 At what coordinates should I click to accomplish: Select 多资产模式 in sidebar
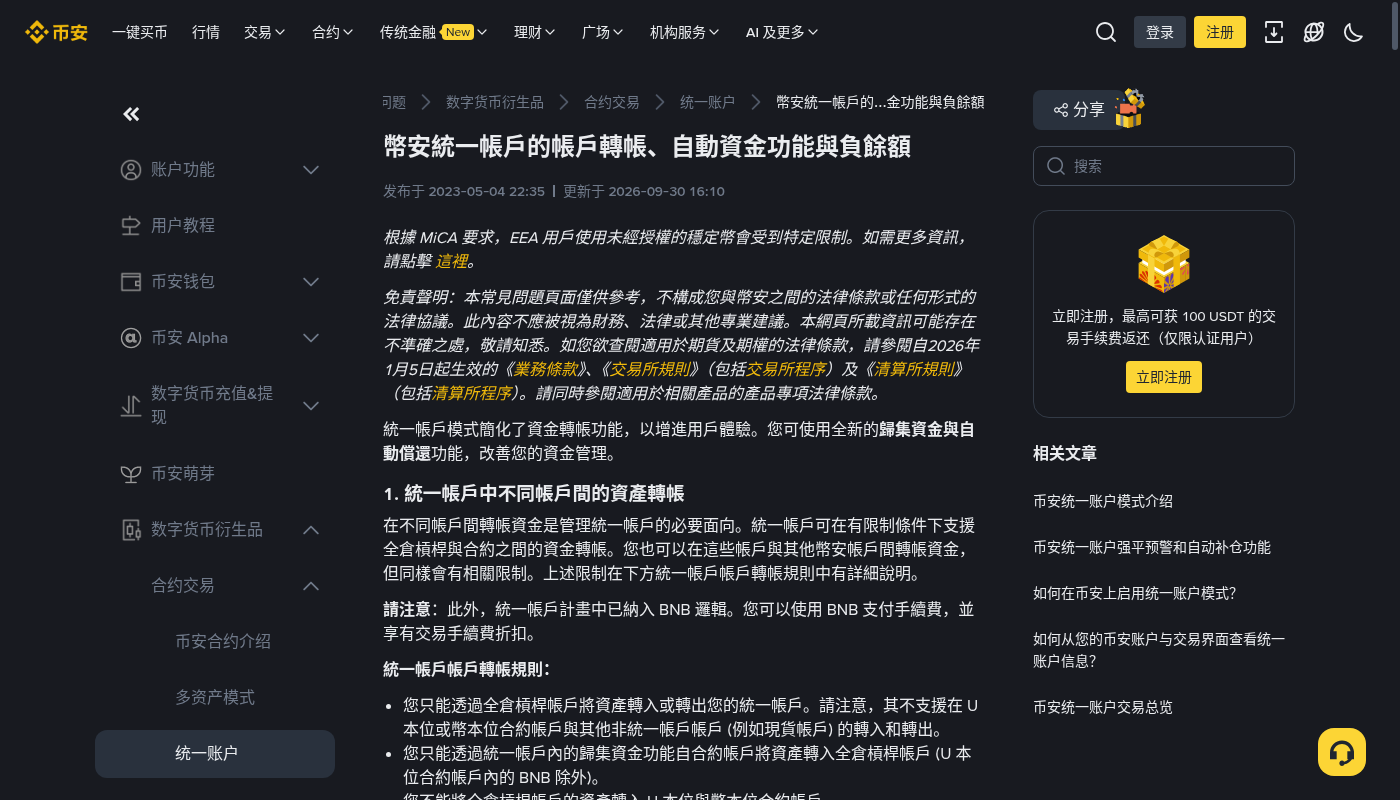(215, 697)
